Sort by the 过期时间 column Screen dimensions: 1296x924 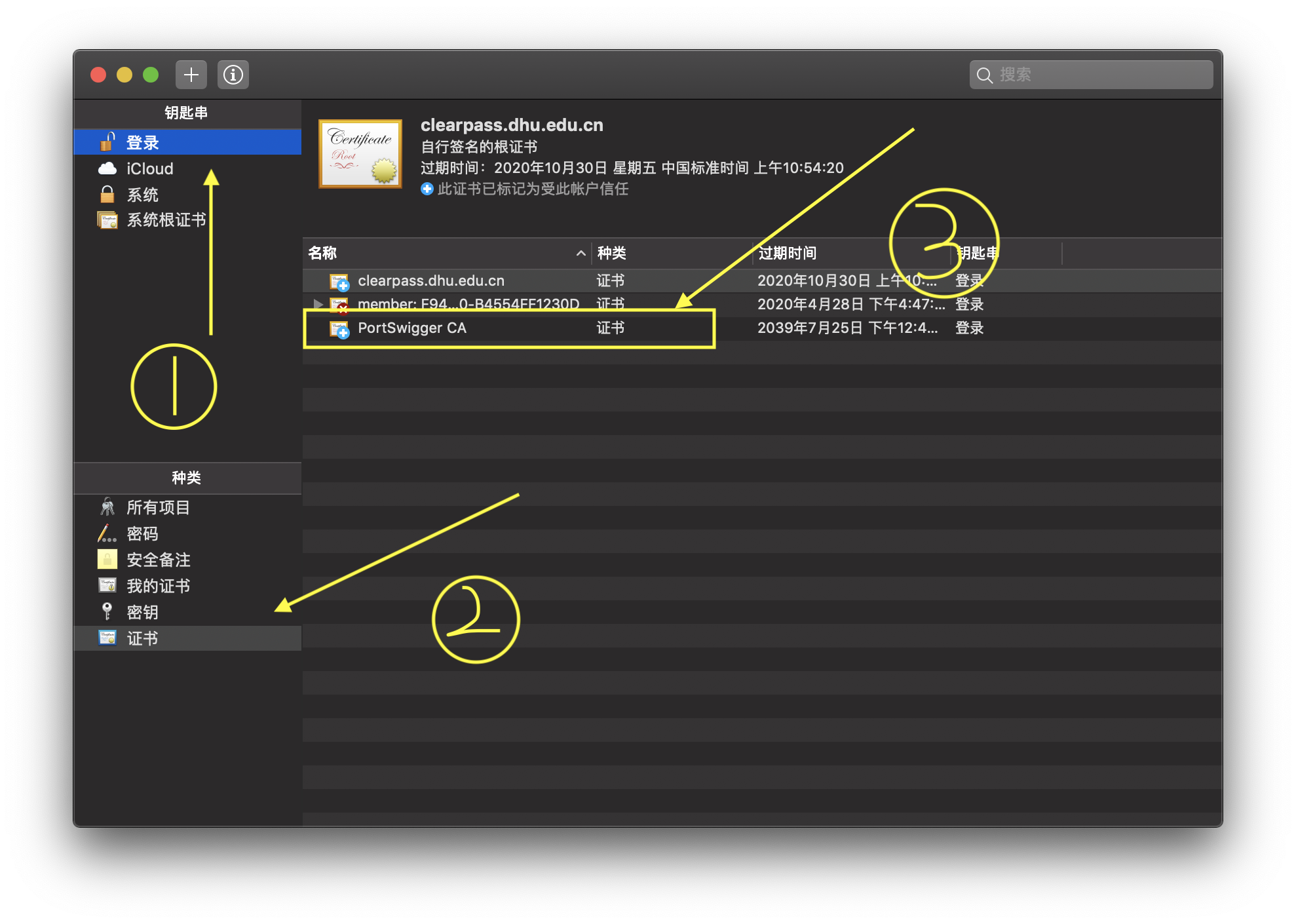[x=786, y=253]
